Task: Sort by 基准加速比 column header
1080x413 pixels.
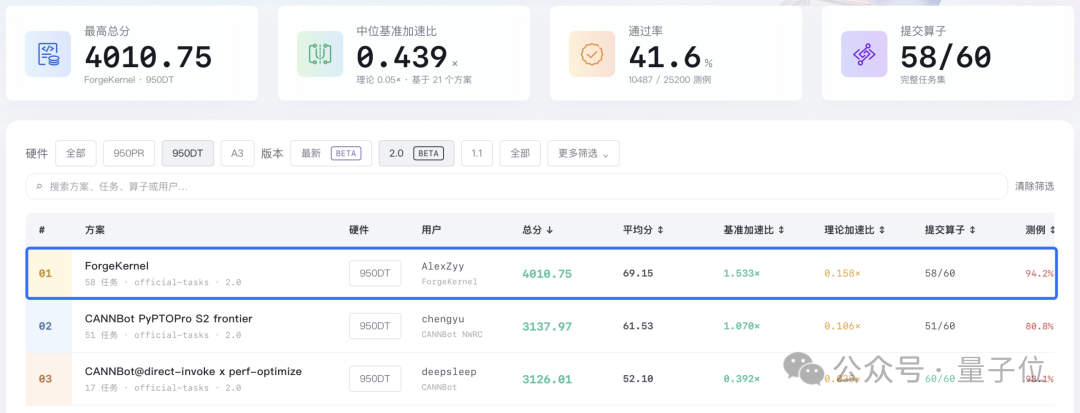Action: (x=754, y=230)
